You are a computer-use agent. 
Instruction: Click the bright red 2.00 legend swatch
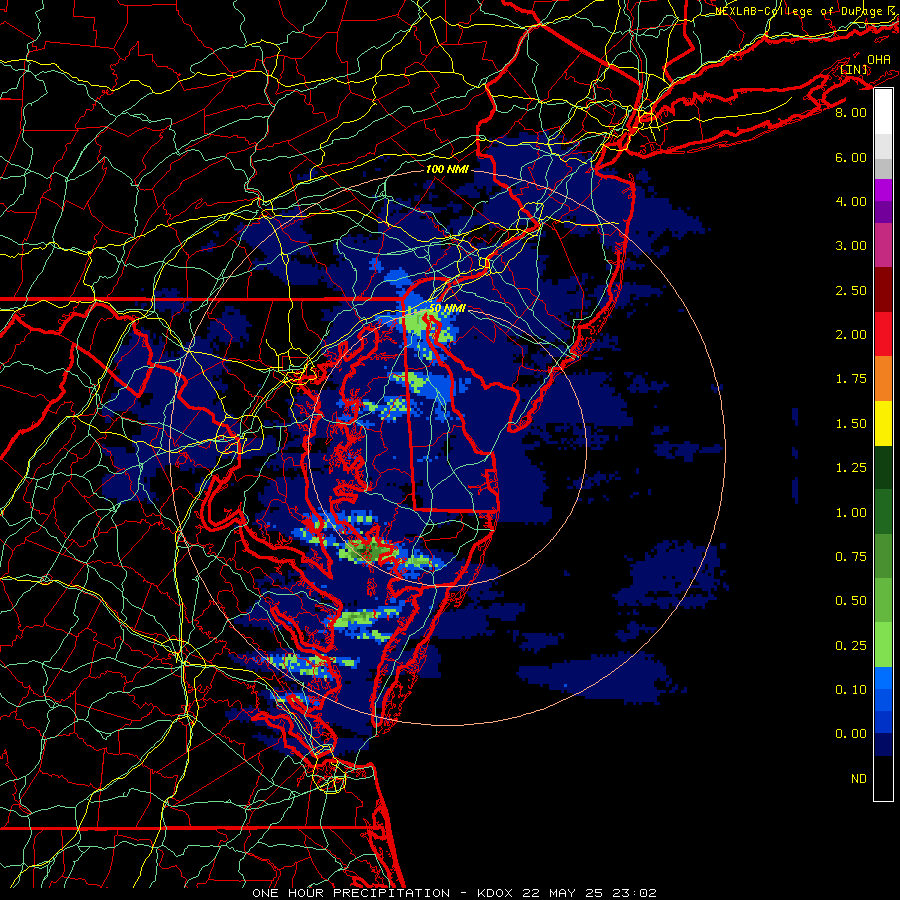tap(883, 334)
